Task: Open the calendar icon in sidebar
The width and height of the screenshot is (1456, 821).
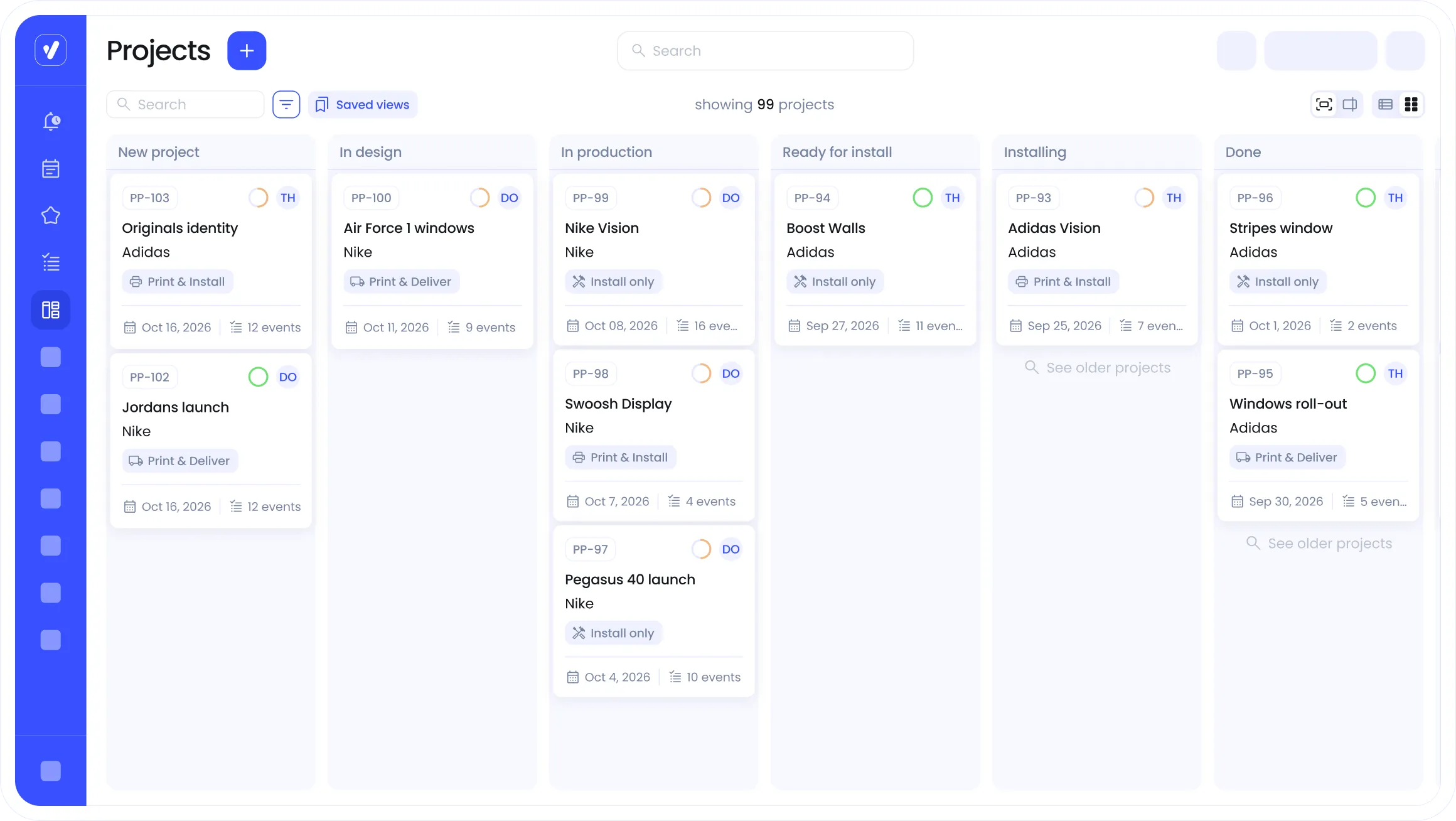Action: click(51, 168)
